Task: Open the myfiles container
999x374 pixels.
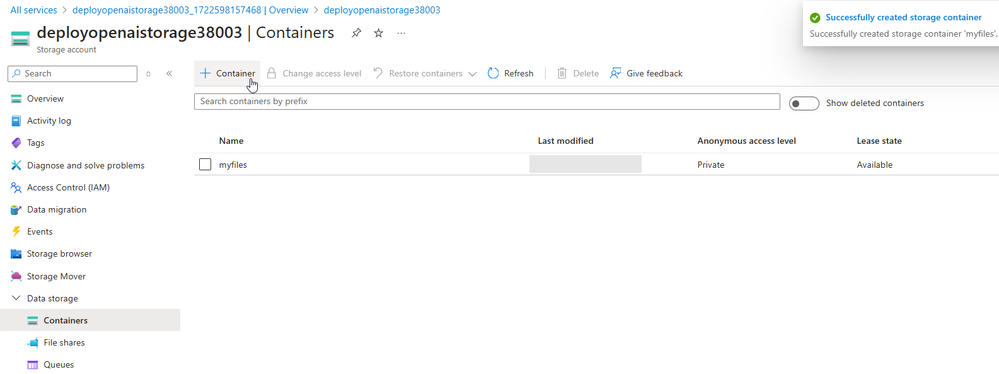Action: [233, 164]
